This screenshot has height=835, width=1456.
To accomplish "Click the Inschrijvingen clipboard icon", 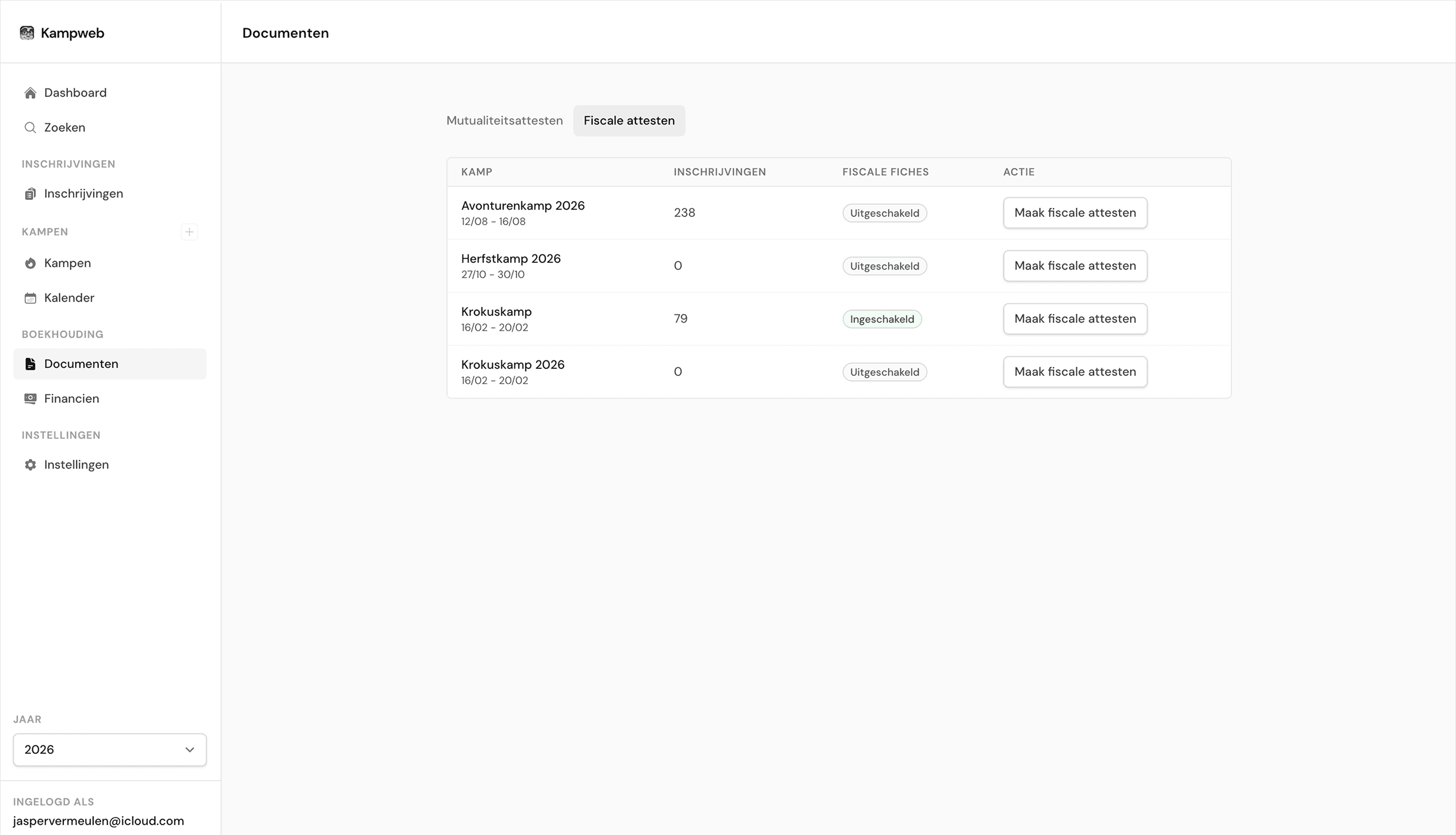I will coord(30,194).
